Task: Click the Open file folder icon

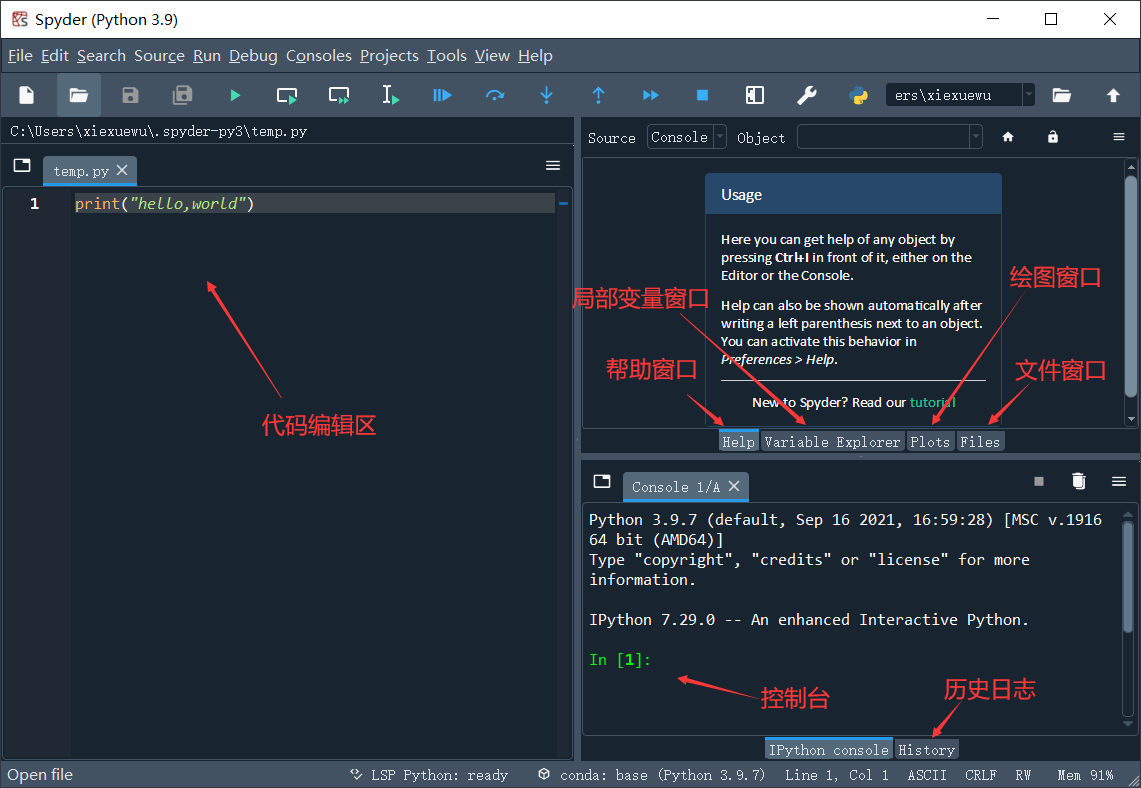Action: tap(79, 95)
